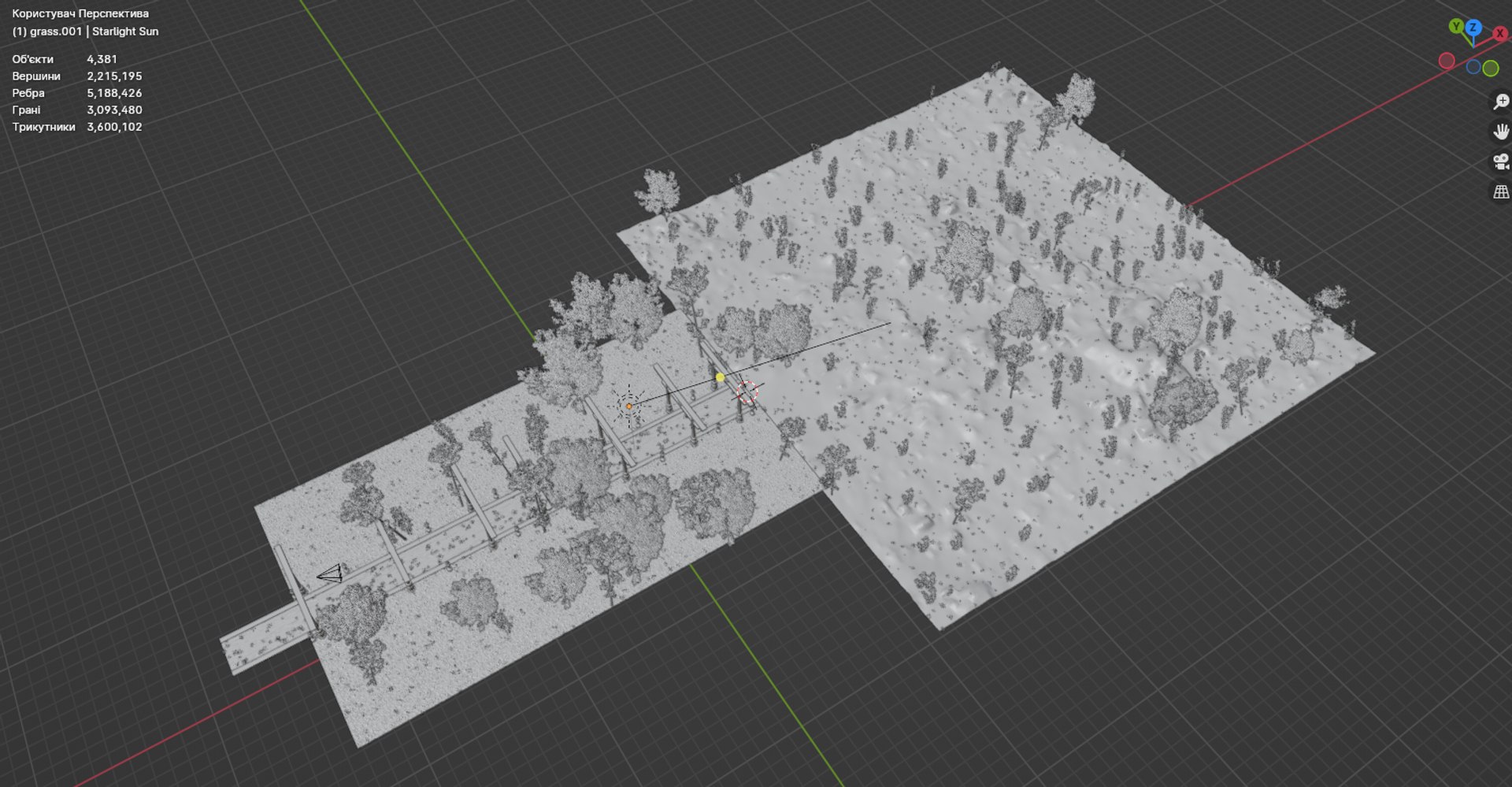Click the edges count "5,188,426"

[114, 93]
